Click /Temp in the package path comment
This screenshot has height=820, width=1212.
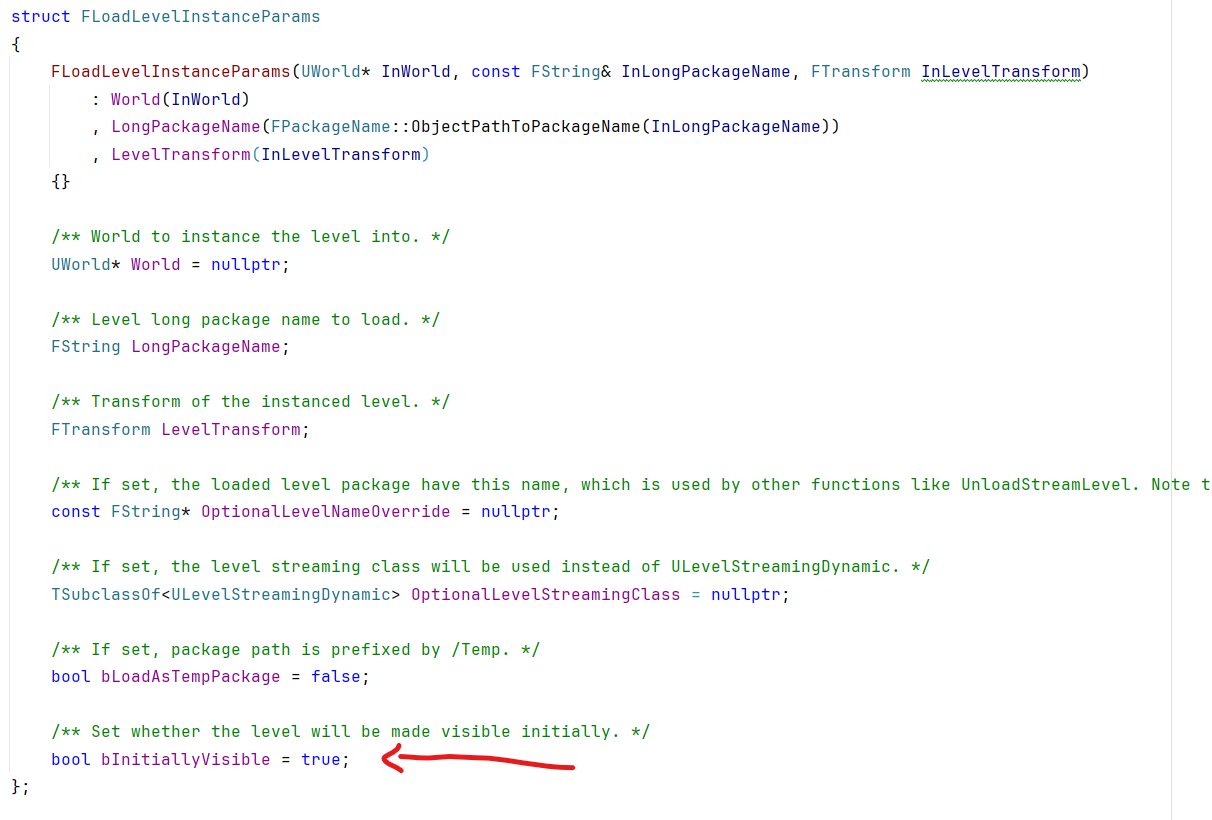tap(476, 649)
